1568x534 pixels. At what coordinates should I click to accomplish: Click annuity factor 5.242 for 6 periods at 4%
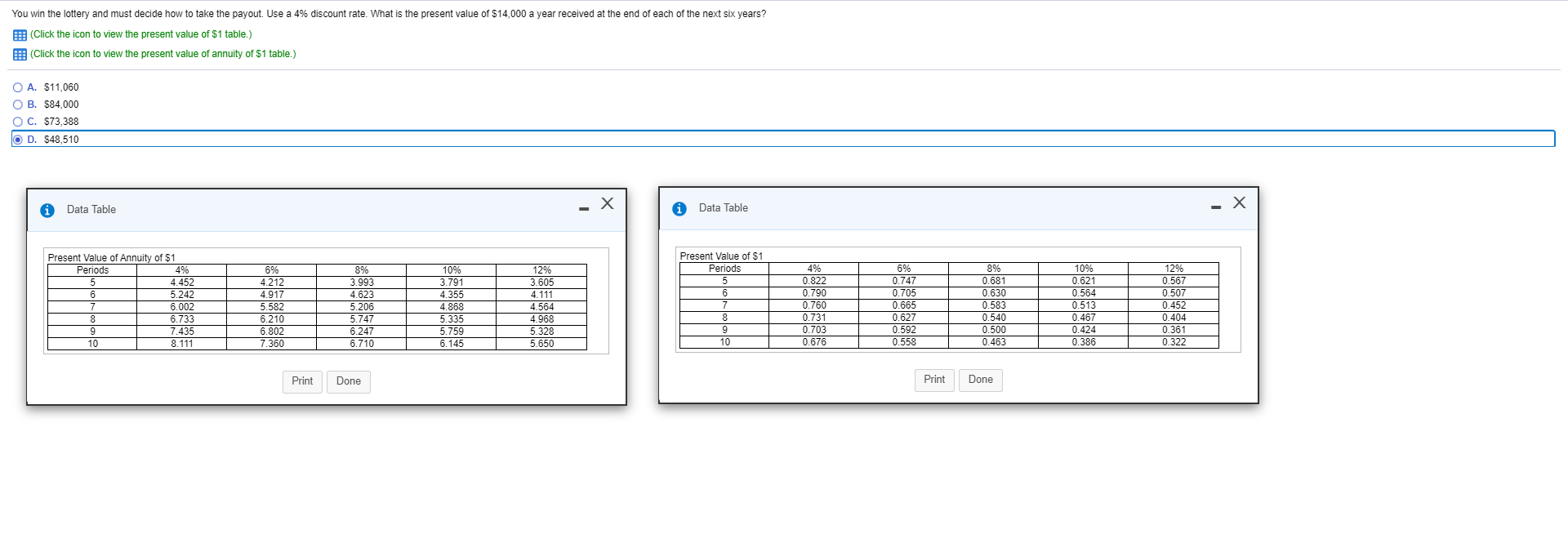point(182,295)
